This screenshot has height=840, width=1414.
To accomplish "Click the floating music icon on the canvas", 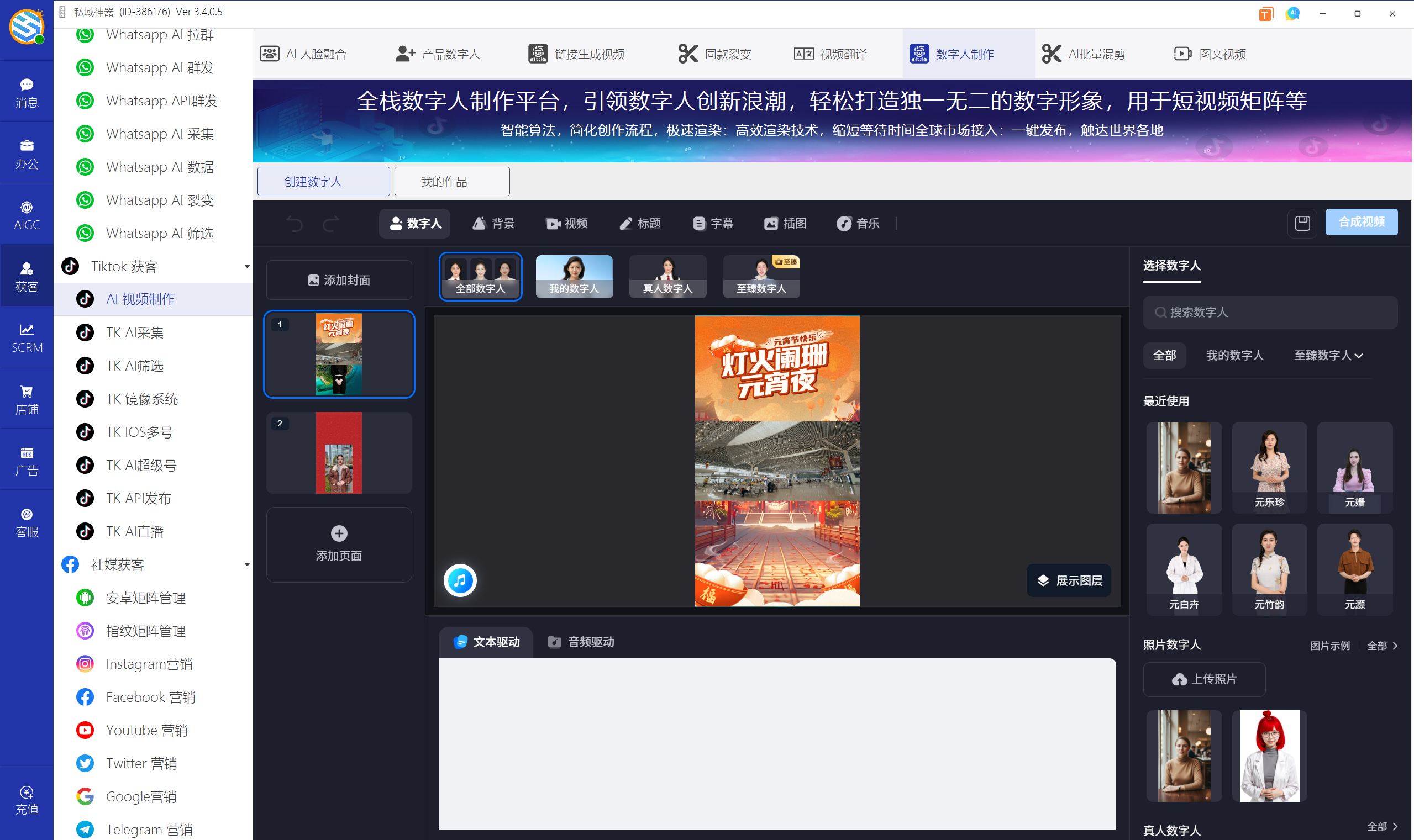I will (x=460, y=580).
